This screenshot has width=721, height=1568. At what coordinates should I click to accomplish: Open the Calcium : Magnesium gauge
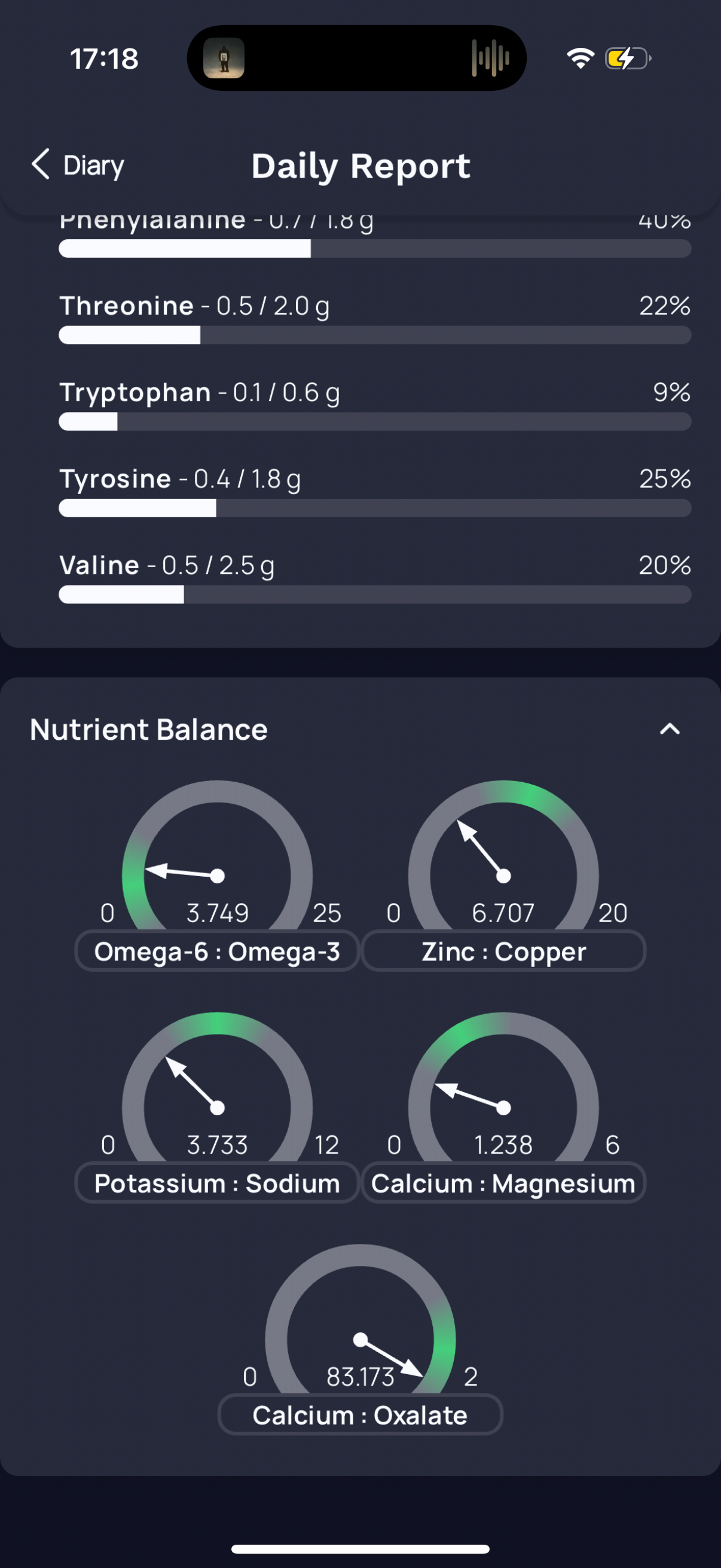pyautogui.click(x=503, y=1087)
